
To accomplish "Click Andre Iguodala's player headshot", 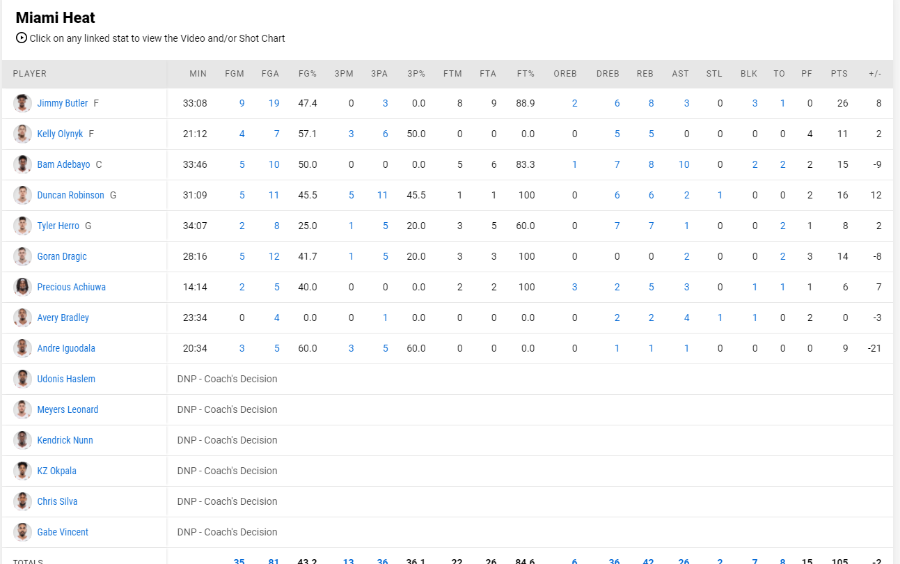I will 22,348.
